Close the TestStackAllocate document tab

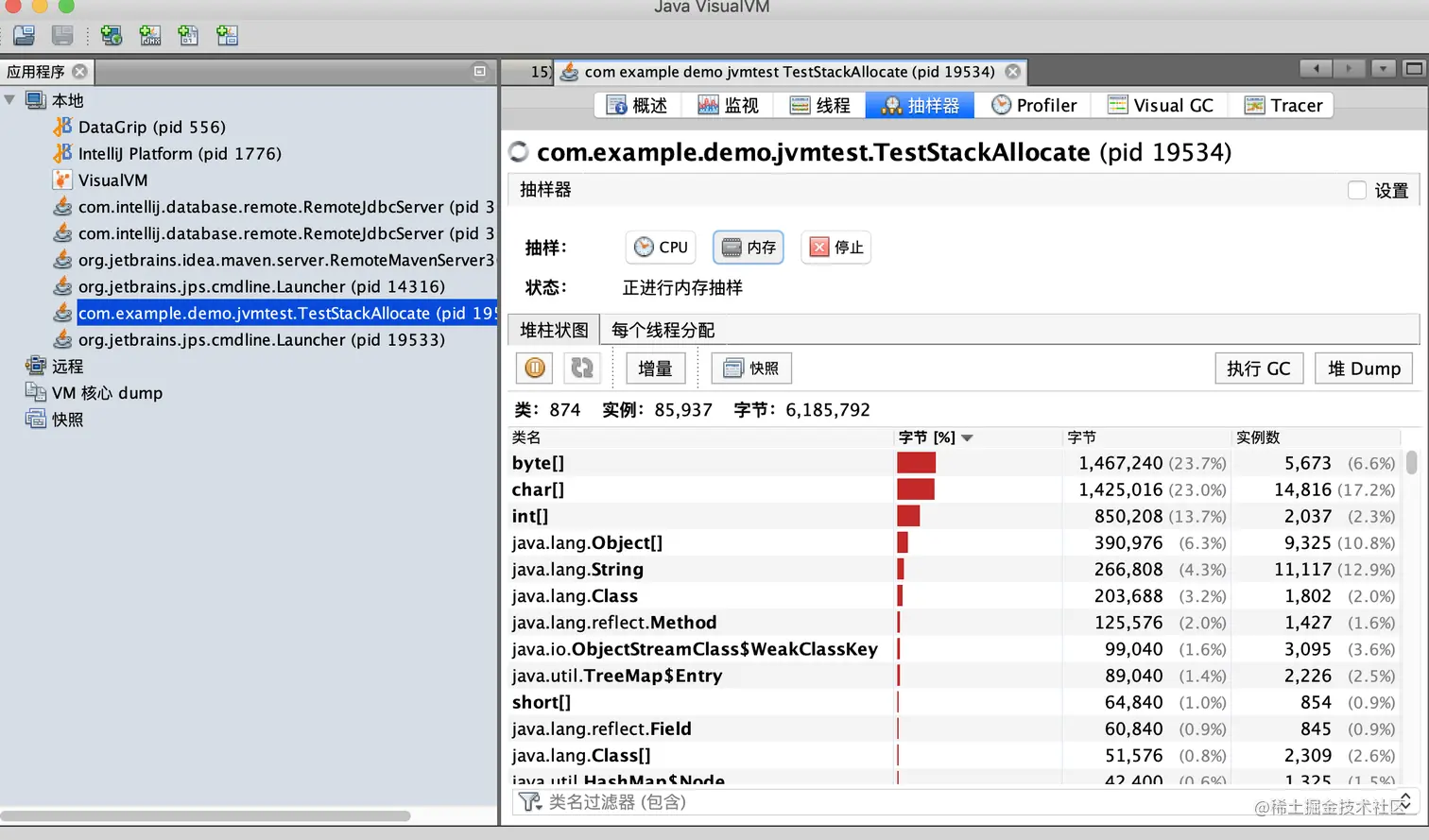point(1013,72)
